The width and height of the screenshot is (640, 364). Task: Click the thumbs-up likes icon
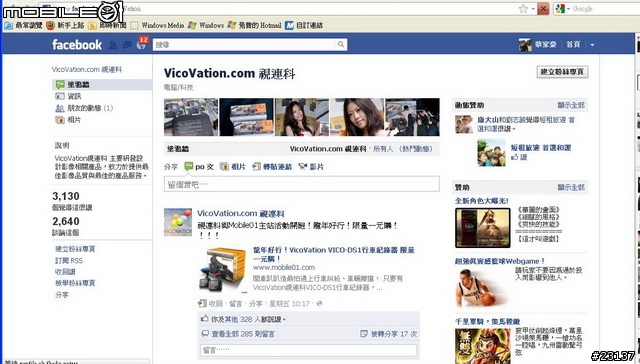204,318
